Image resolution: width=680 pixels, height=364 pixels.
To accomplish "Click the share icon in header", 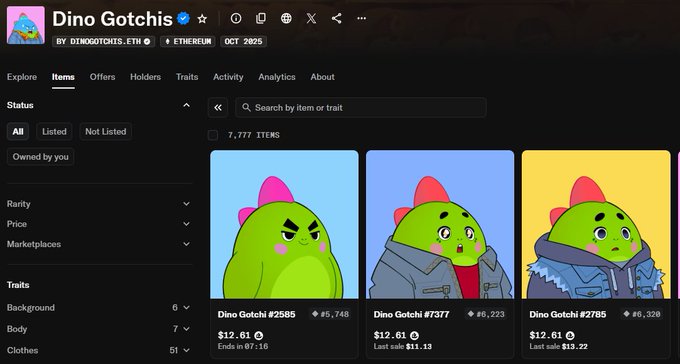I will [336, 18].
